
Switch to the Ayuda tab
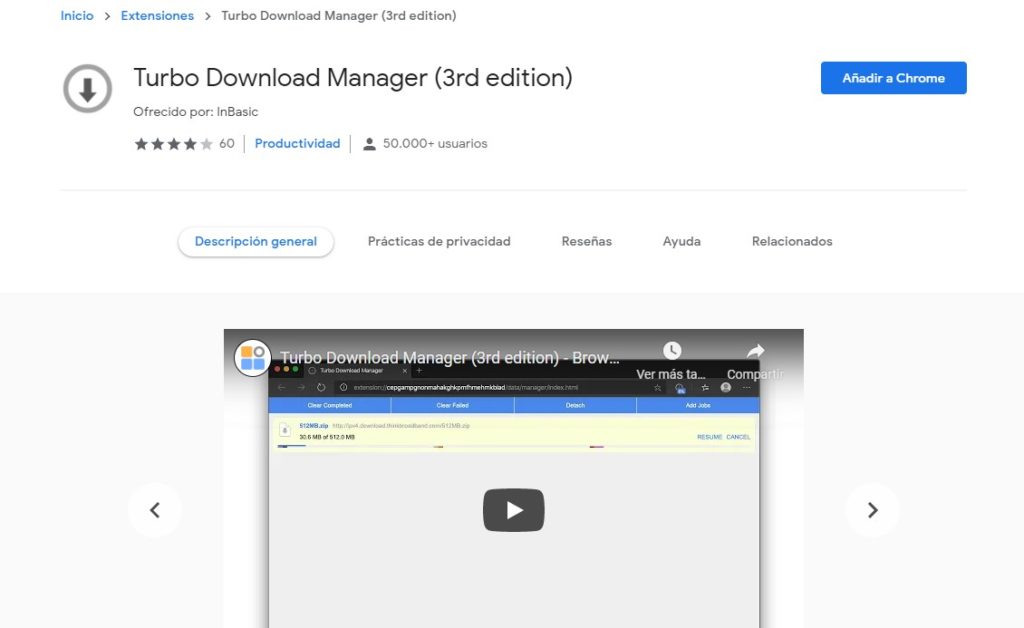[x=681, y=241]
